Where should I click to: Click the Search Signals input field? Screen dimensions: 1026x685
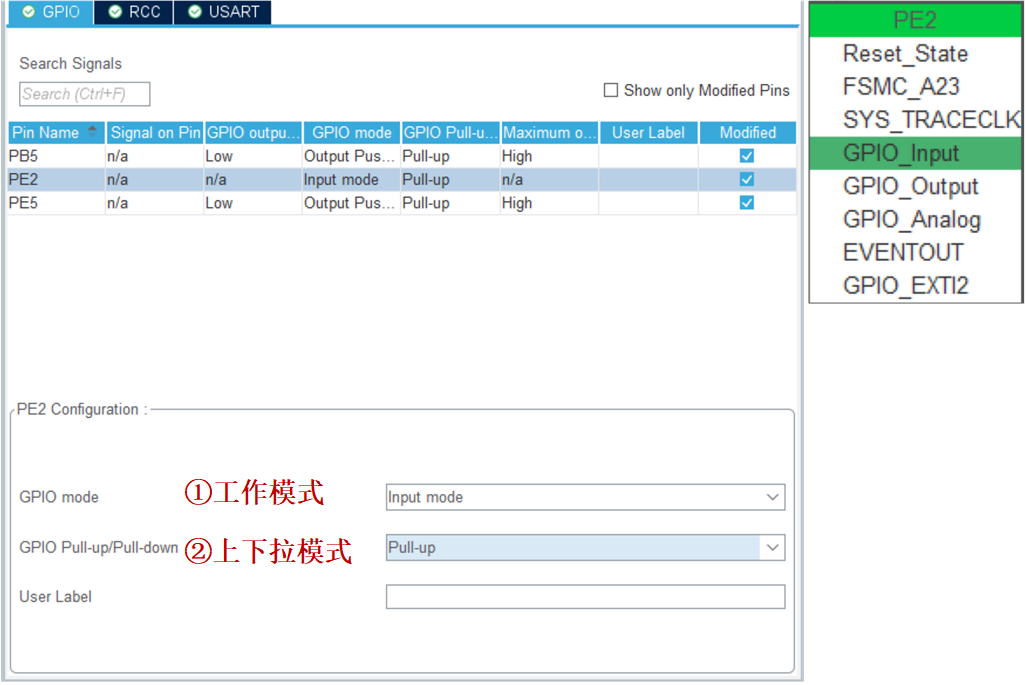(x=84, y=94)
